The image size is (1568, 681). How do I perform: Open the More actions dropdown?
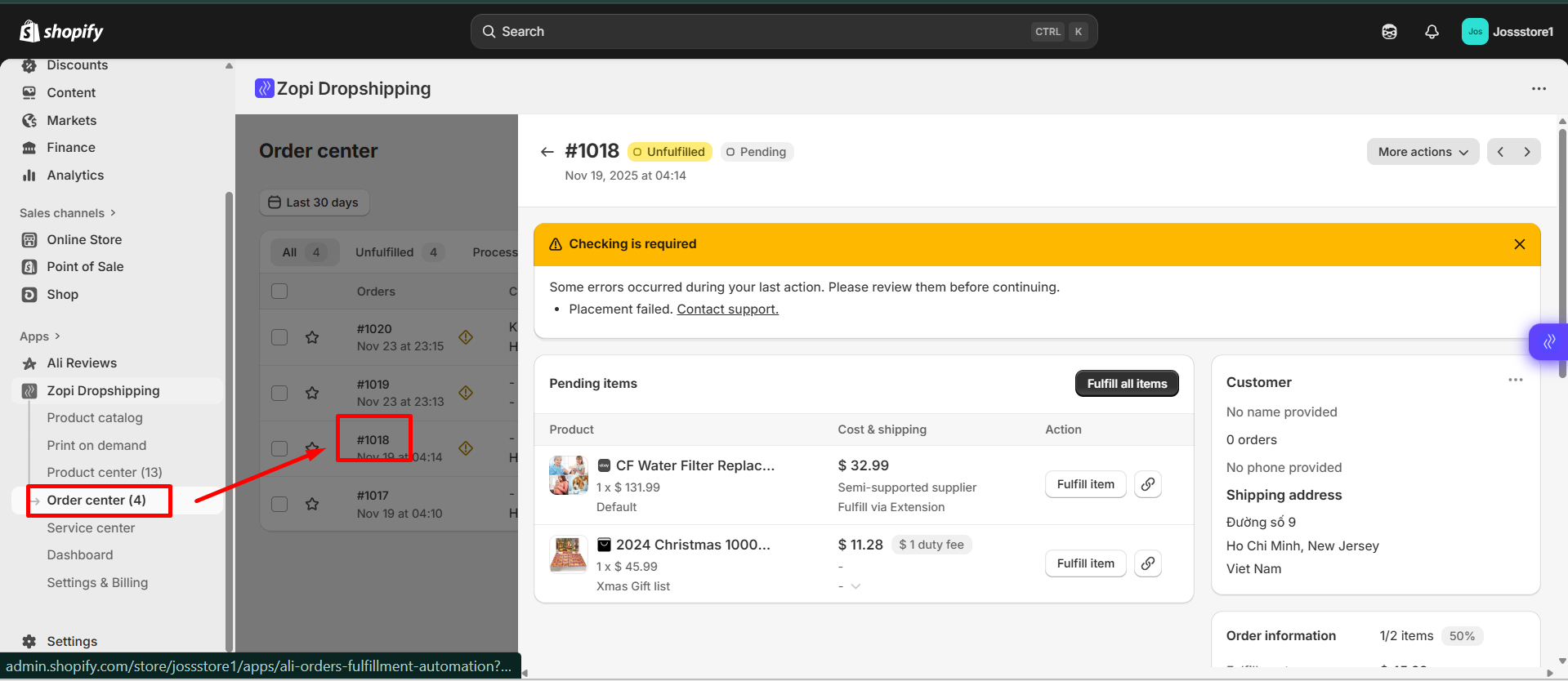[x=1422, y=152]
